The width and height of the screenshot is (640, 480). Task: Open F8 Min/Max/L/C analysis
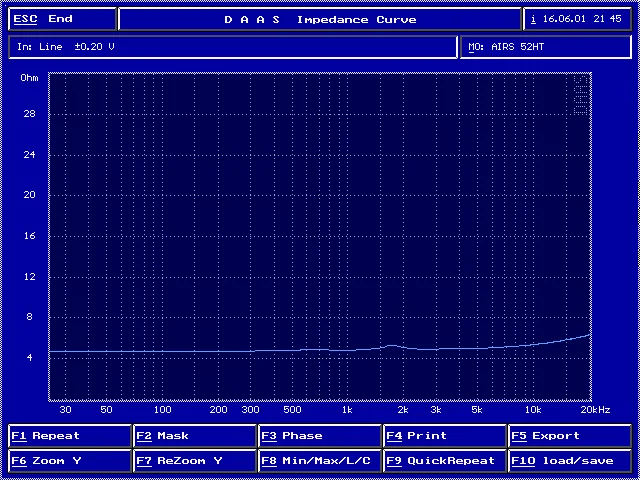320,461
